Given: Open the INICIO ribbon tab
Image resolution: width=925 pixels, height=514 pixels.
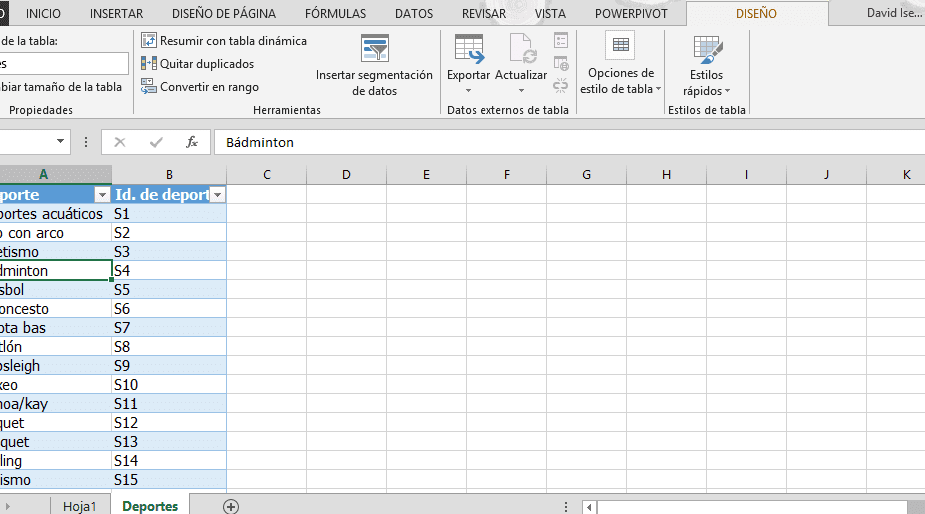Looking at the screenshot, I should point(43,13).
